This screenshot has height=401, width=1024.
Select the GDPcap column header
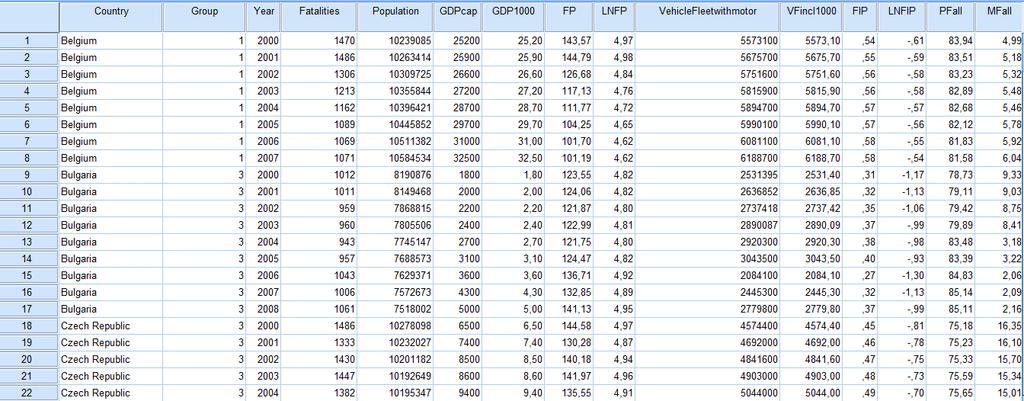coord(457,16)
